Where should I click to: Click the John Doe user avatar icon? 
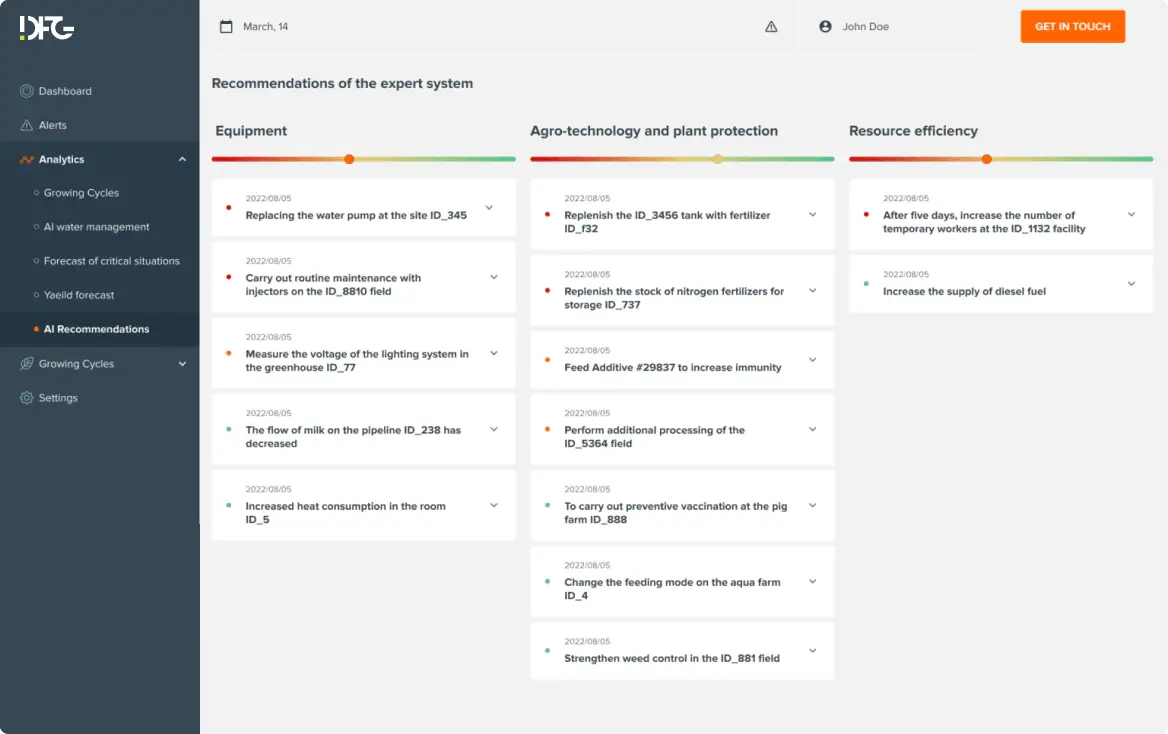point(825,27)
